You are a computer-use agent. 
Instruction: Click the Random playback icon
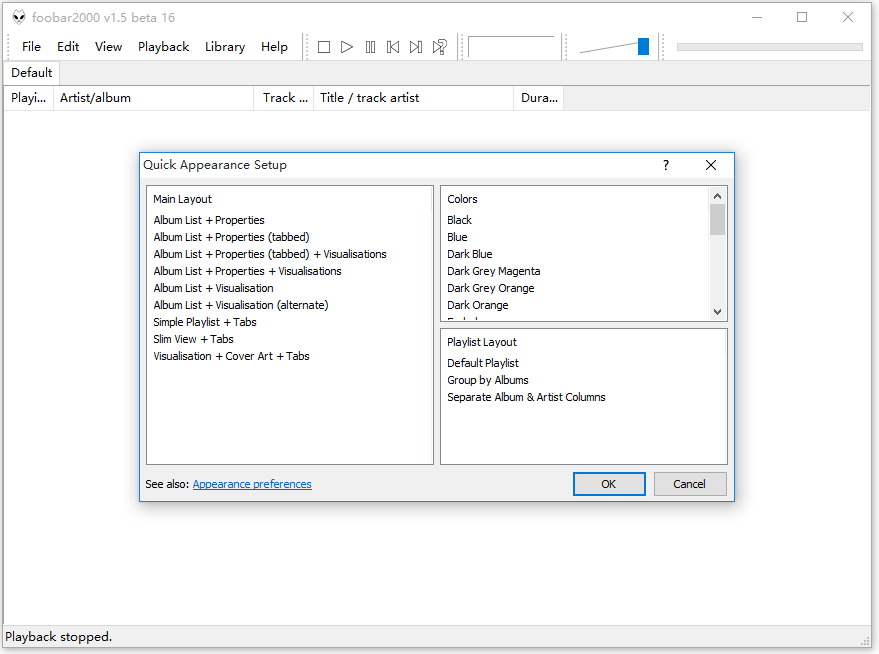point(439,46)
